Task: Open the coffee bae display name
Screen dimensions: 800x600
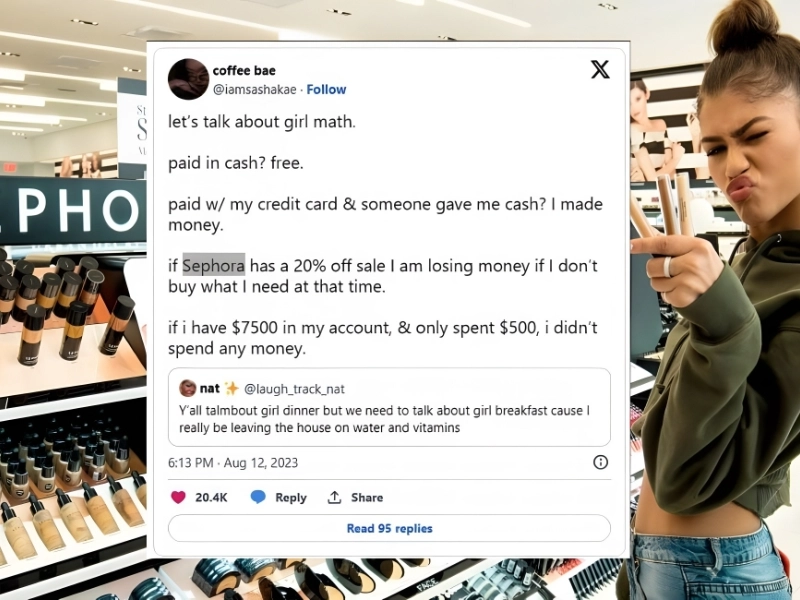Action: point(244,70)
